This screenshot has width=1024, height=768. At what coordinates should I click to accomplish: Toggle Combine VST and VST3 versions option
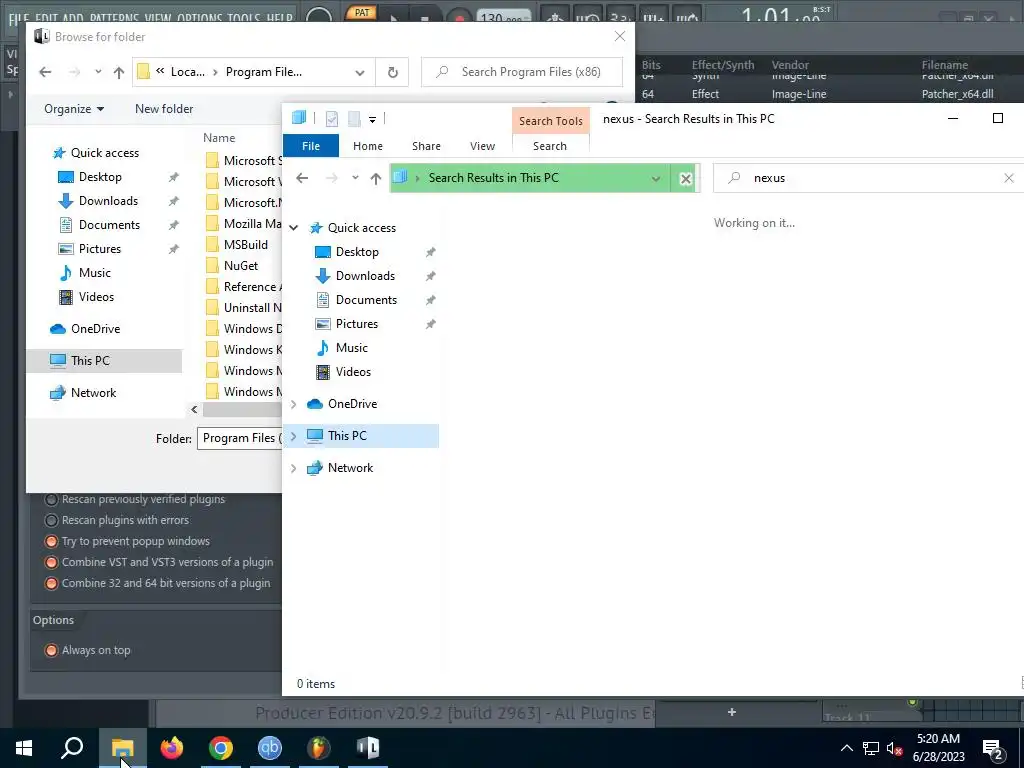51,562
